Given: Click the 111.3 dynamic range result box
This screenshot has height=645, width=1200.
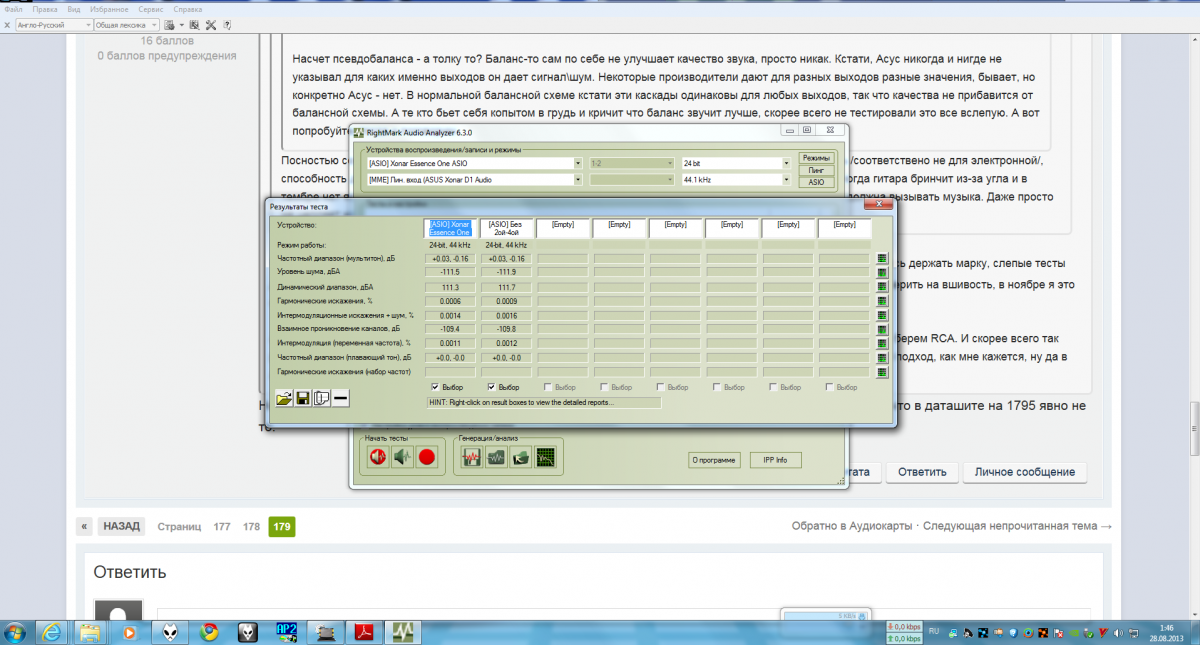Looking at the screenshot, I should click(450, 287).
